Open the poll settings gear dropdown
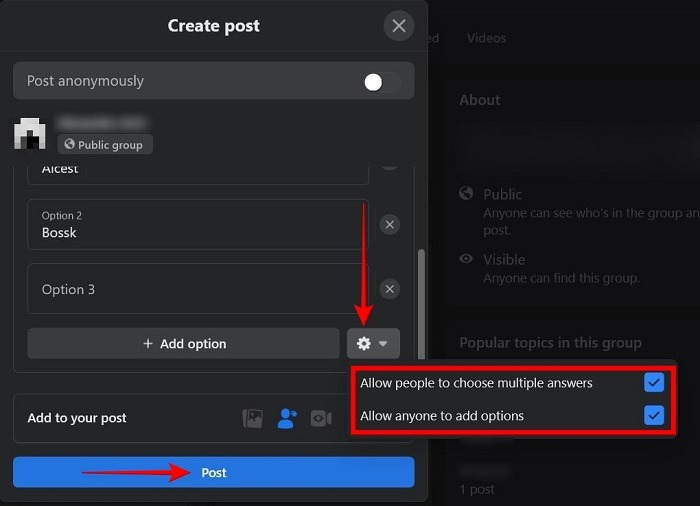Viewport: 700px width, 506px height. coord(373,343)
